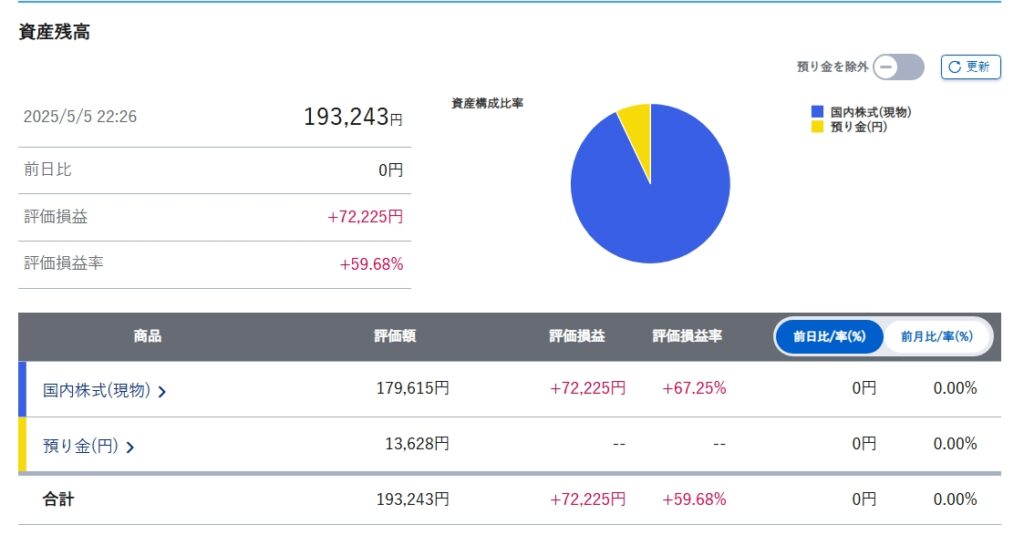Click blue legend square for 国内株式(現物)
Image resolution: width=1024 pixels, height=535 pixels.
click(818, 112)
